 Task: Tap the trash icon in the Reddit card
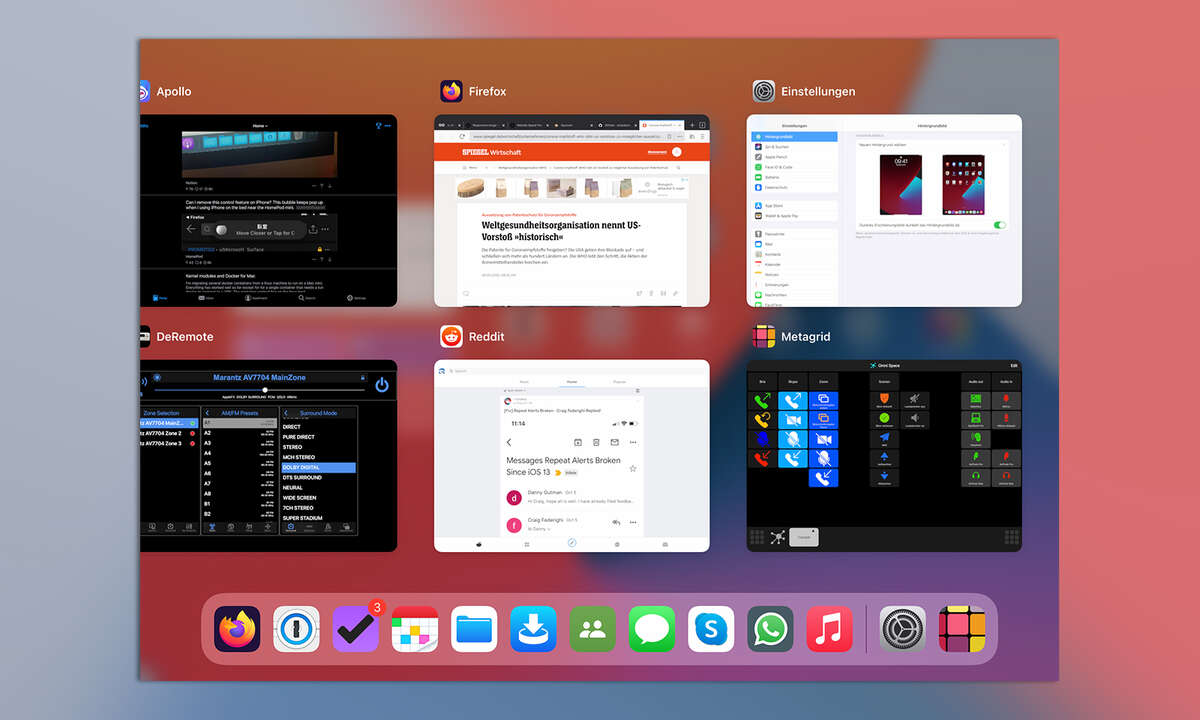click(596, 442)
